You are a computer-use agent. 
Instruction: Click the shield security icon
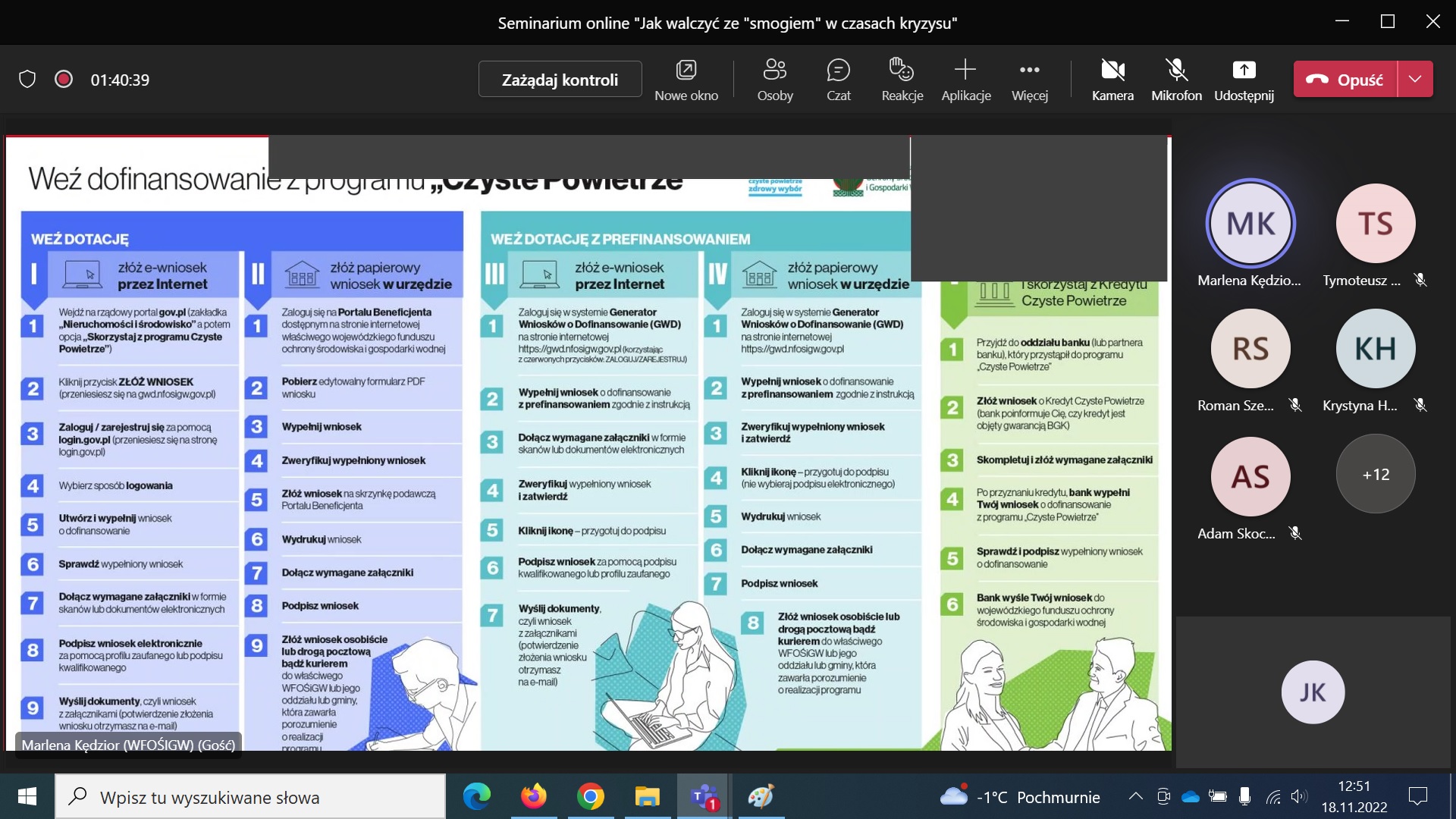pos(27,80)
